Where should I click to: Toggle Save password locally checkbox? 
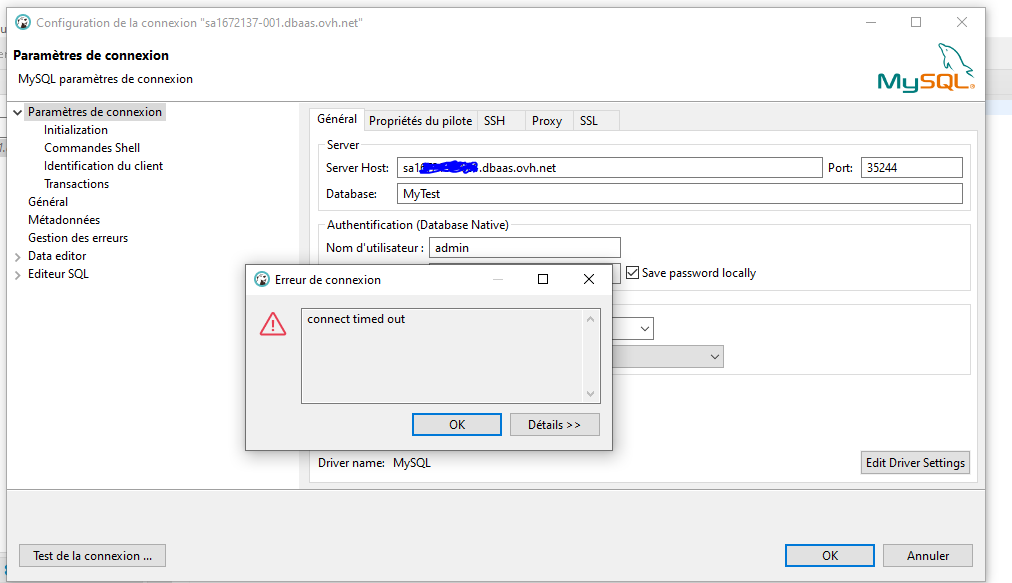tap(632, 273)
